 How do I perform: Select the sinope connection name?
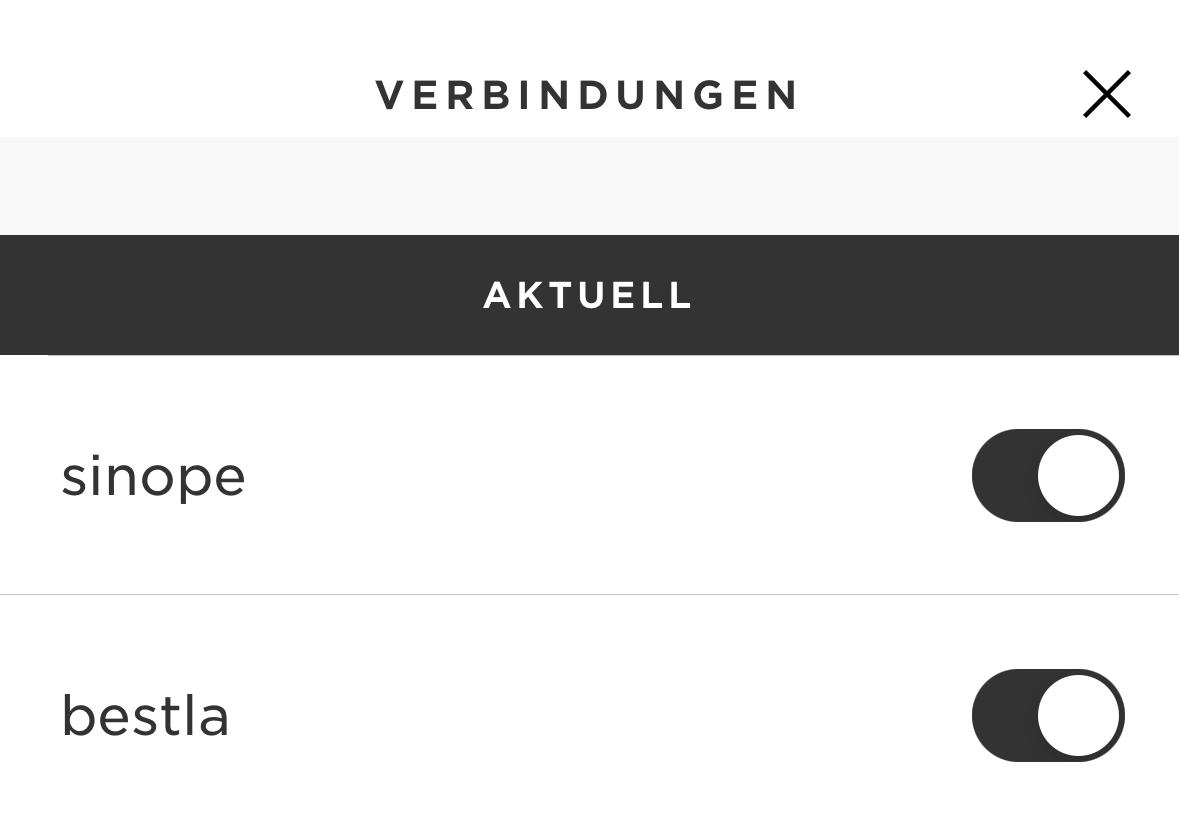click(153, 477)
